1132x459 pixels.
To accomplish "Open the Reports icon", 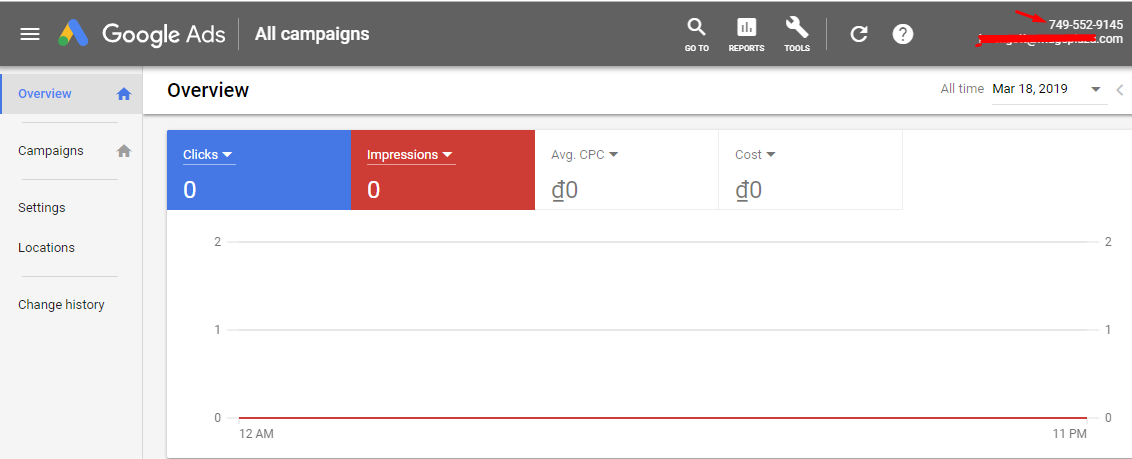I will pos(746,33).
